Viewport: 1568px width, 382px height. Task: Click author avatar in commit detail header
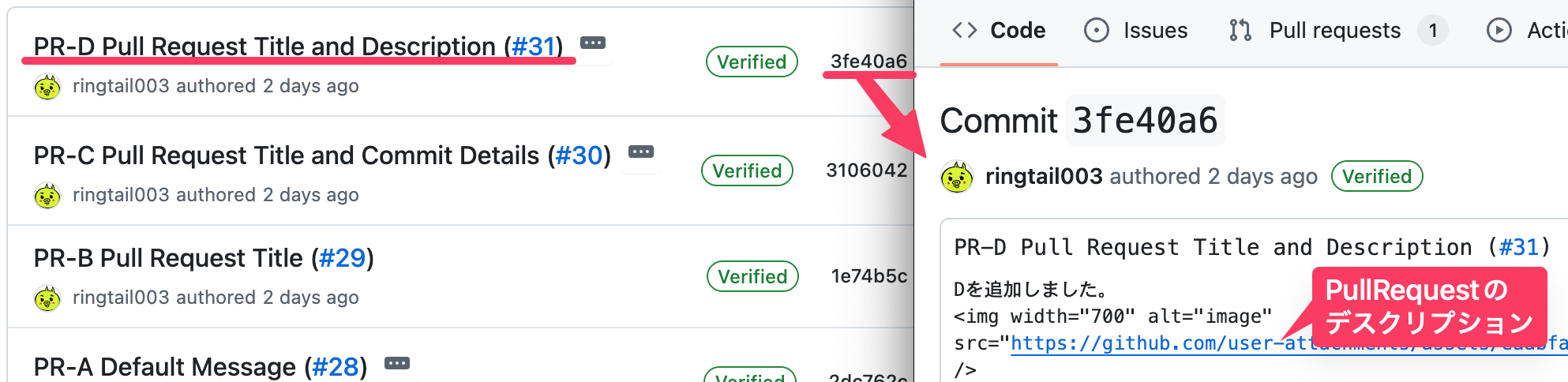957,177
